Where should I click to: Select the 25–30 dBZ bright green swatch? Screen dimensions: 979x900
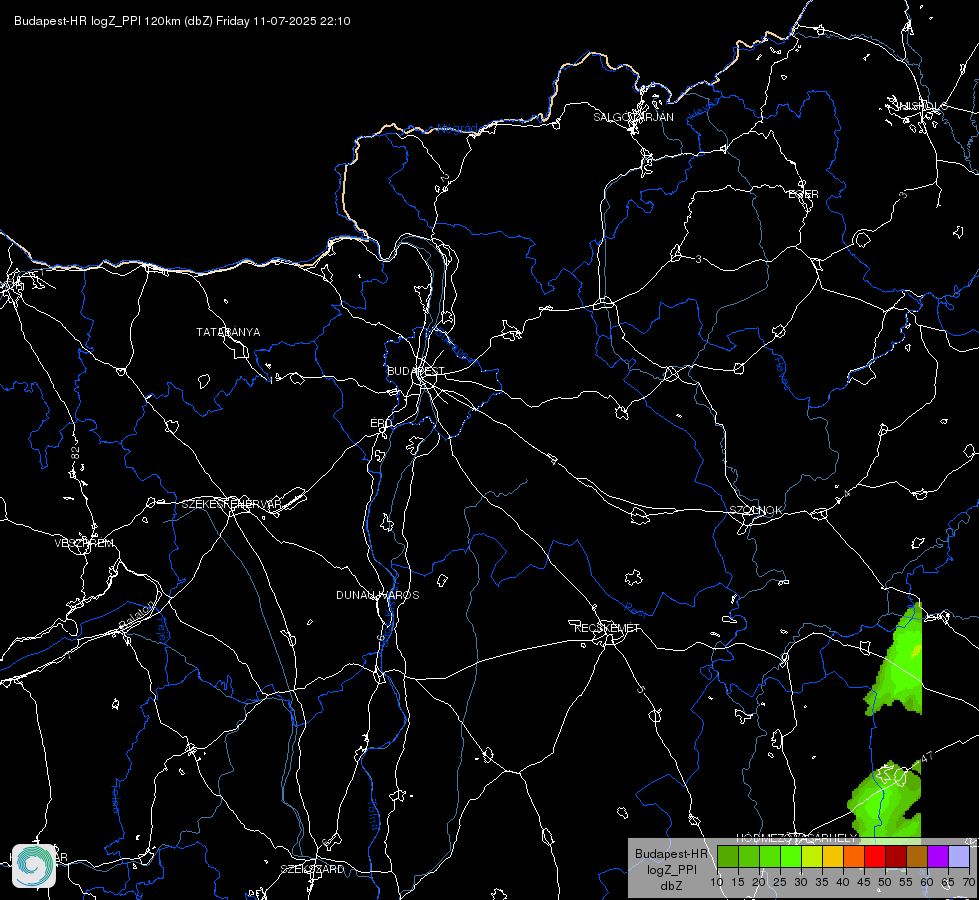[791, 856]
